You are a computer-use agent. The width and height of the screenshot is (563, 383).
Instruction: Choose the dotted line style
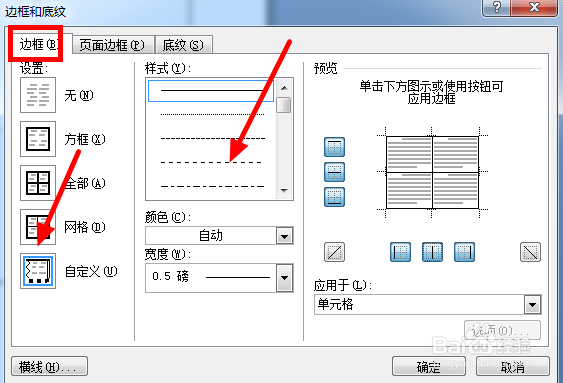click(212, 115)
